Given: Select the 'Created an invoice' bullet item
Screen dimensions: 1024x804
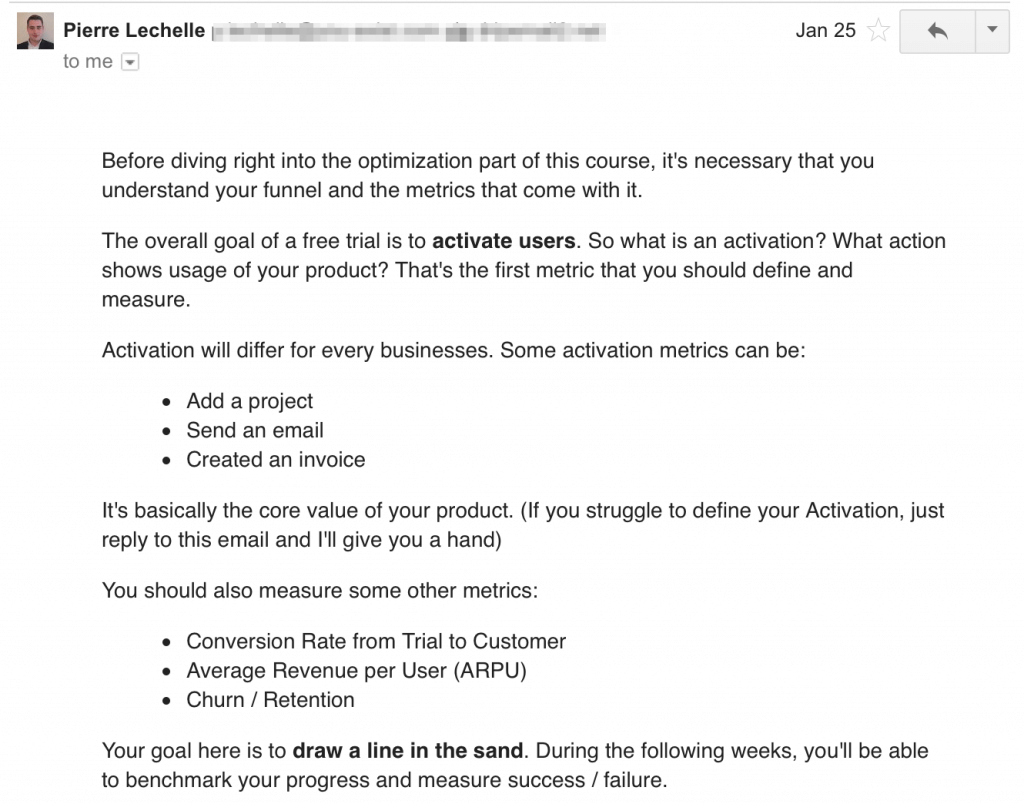Looking at the screenshot, I should coord(276,460).
